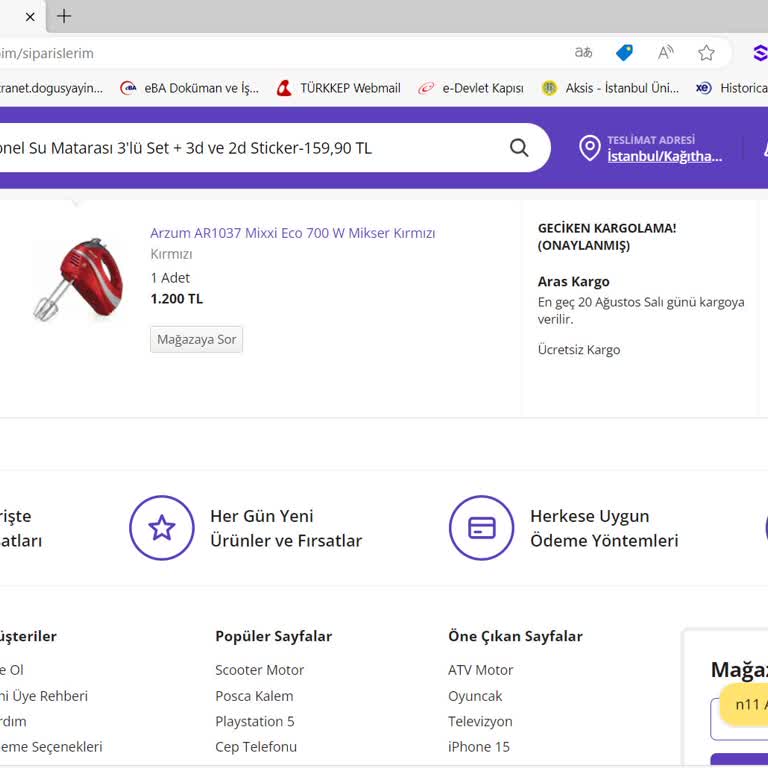Open eBA Doküman ve İş bookmark
The image size is (768, 768).
[x=190, y=88]
